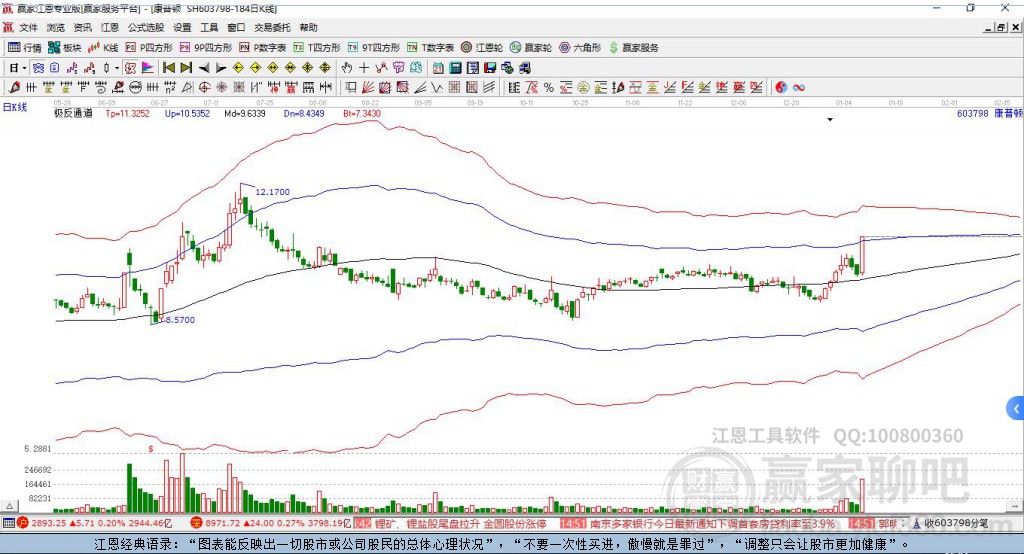This screenshot has width=1024, height=554.
Task: Click the 日K线 label
Action: [x=15, y=107]
